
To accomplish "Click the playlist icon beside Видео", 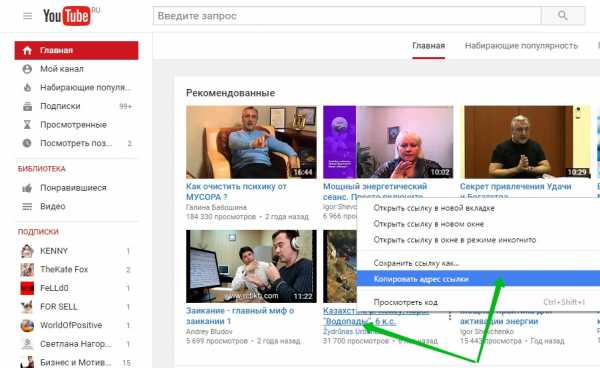I will tap(27, 207).
